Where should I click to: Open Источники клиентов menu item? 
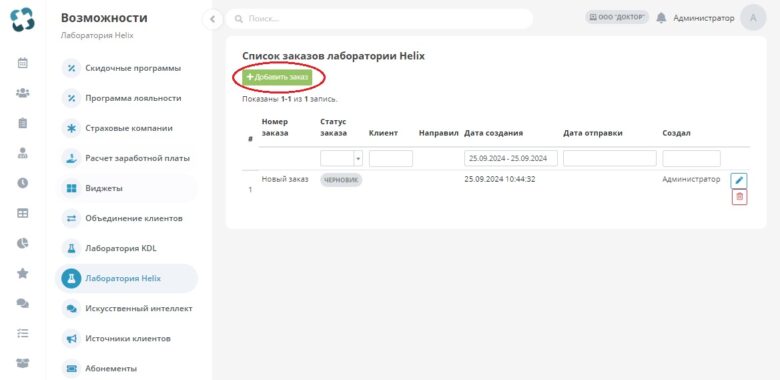[x=126, y=338]
